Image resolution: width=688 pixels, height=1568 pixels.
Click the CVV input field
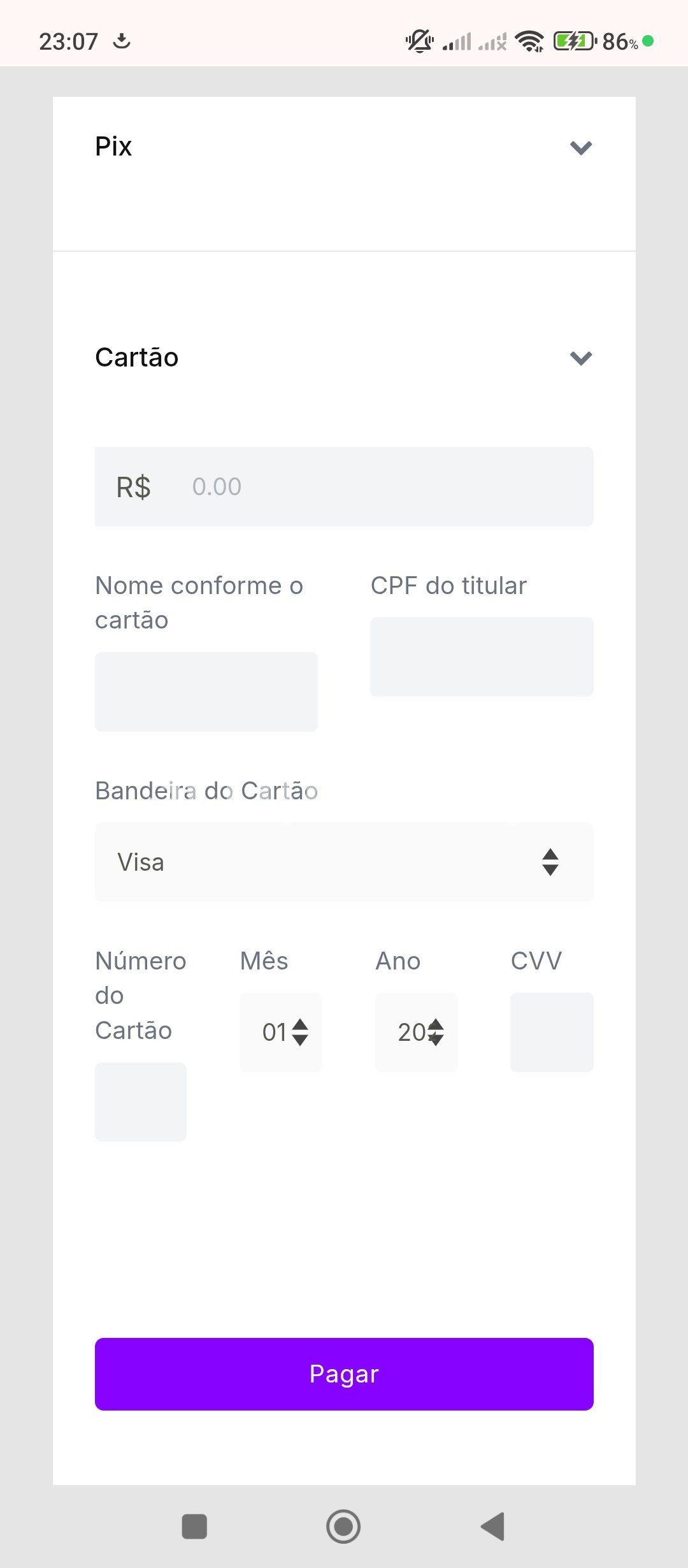click(552, 1032)
